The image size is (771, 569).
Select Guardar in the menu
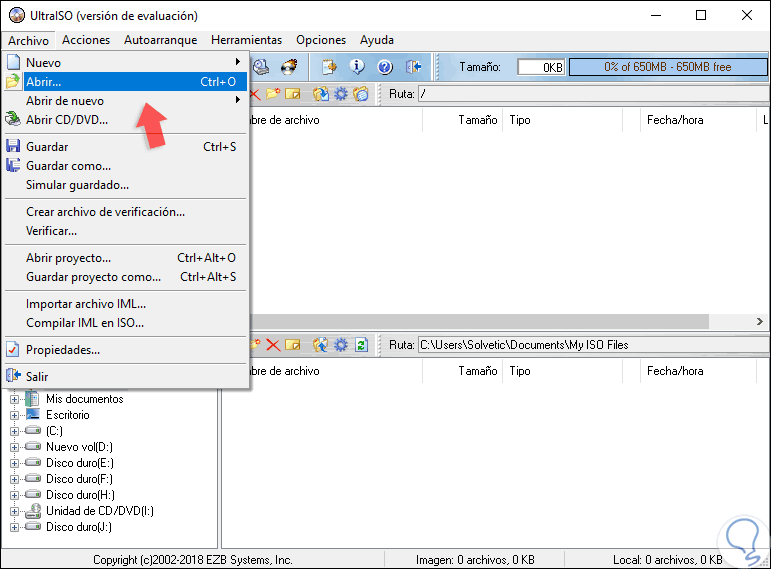coord(125,147)
